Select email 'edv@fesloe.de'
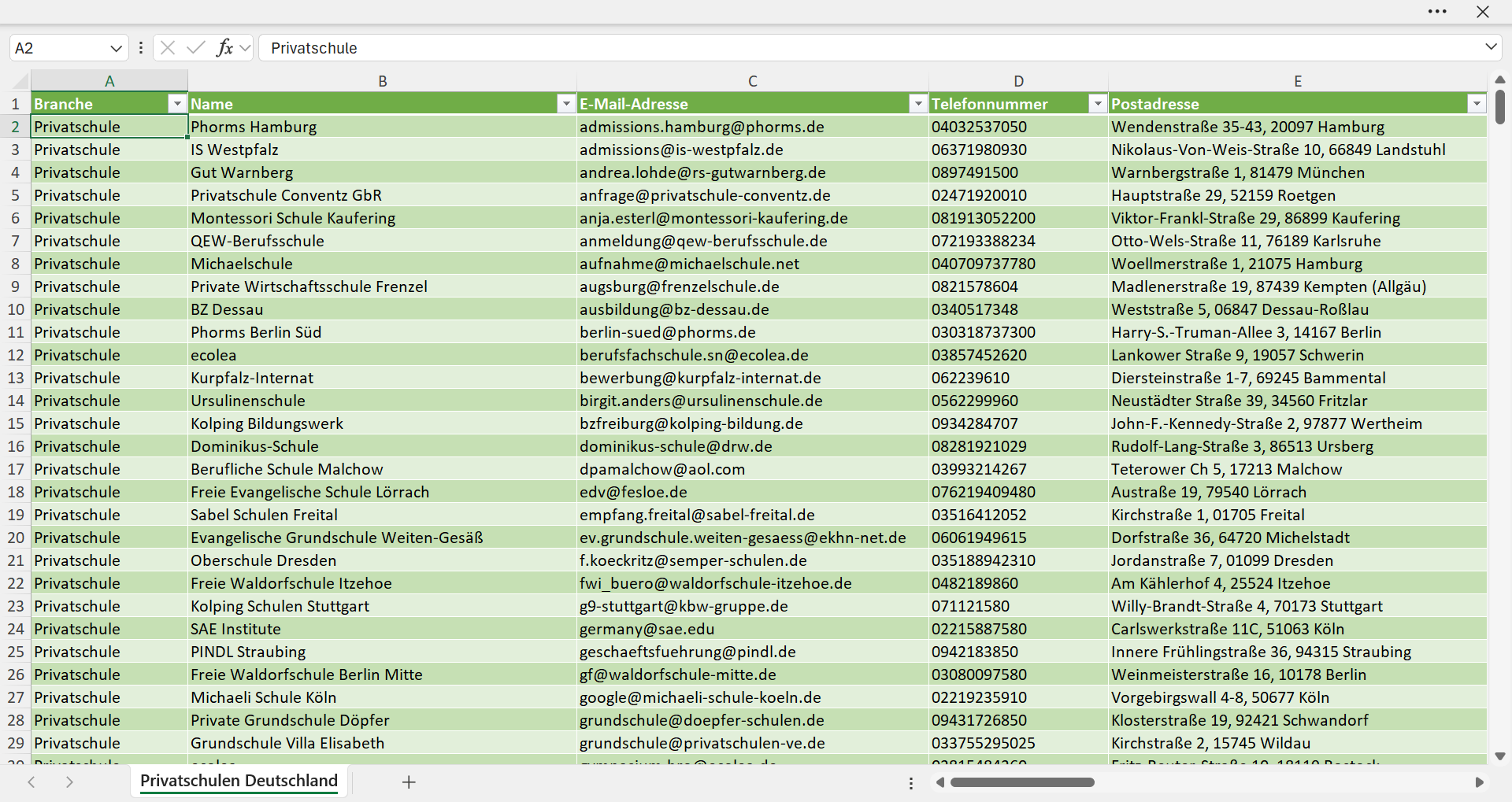The width and height of the screenshot is (1512, 802). tap(753, 492)
